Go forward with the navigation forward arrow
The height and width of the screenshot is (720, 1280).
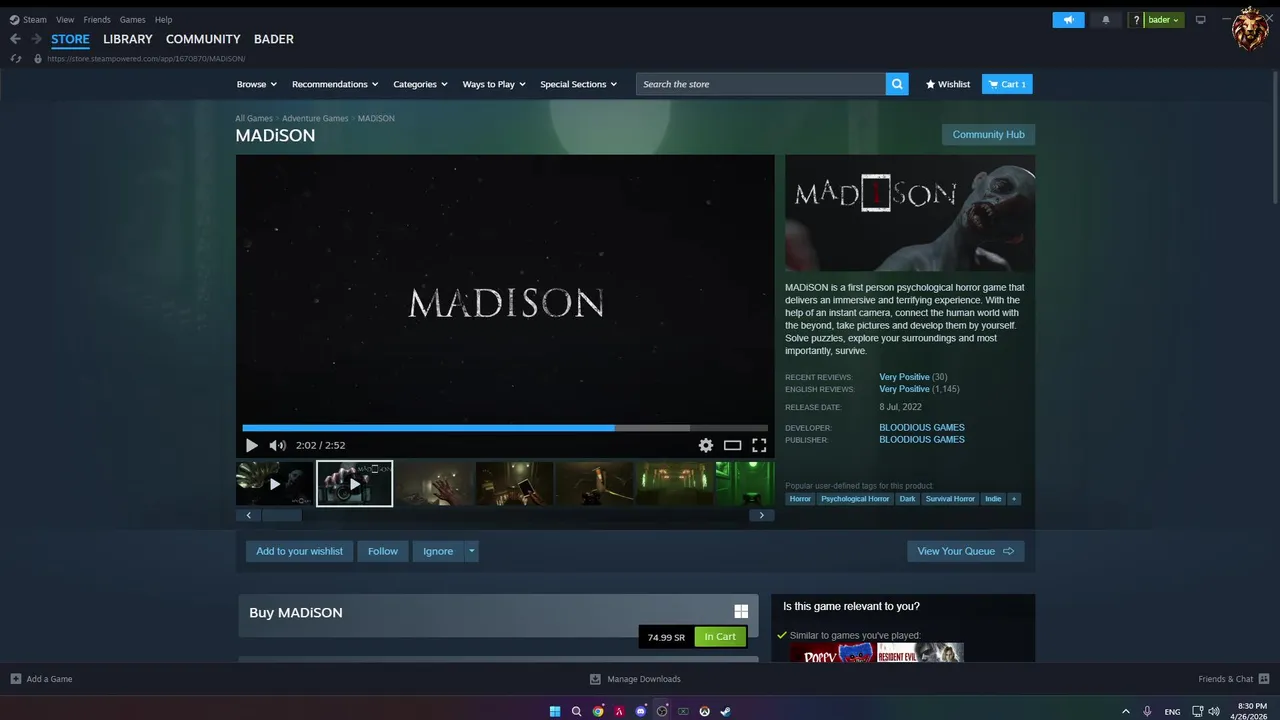tap(36, 39)
